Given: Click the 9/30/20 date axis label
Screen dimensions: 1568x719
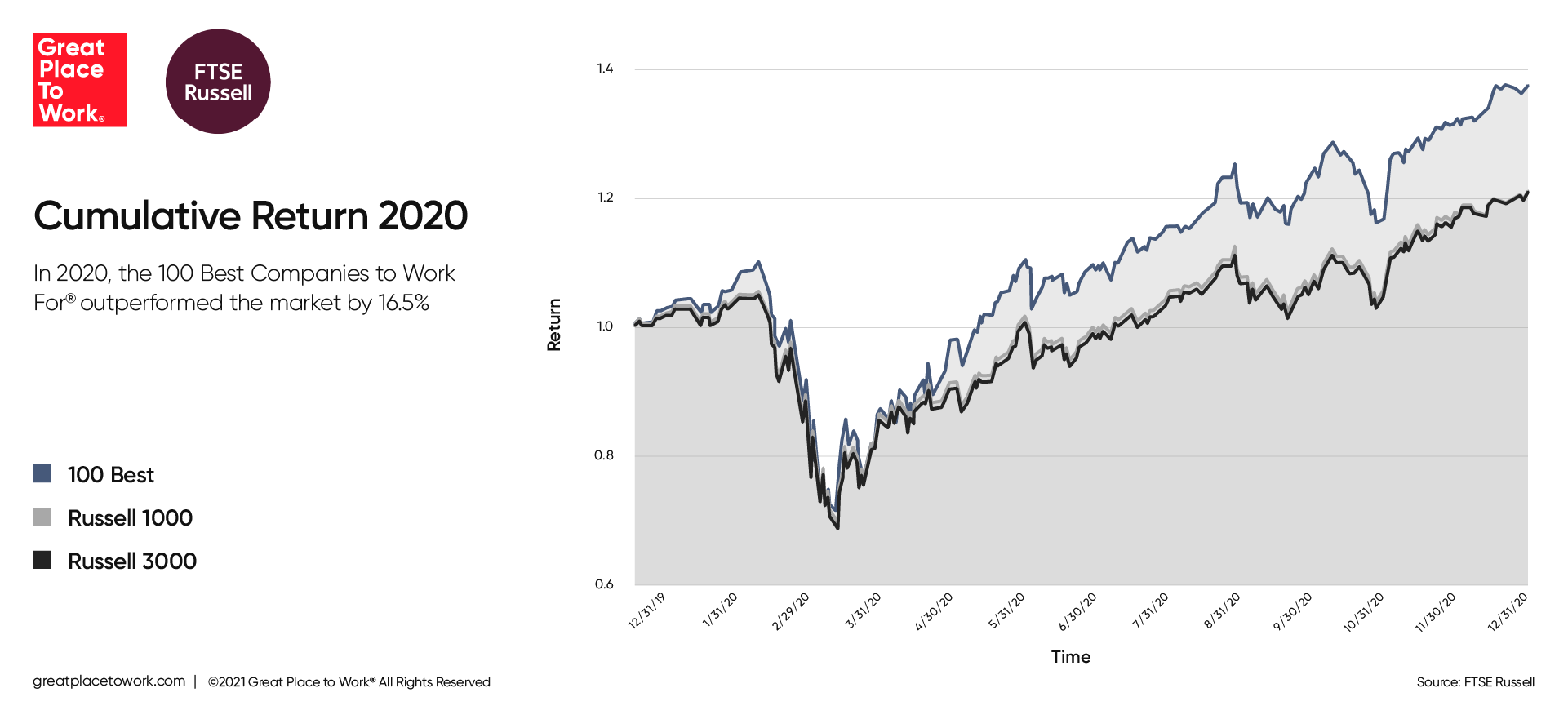Looking at the screenshot, I should click(1293, 612).
